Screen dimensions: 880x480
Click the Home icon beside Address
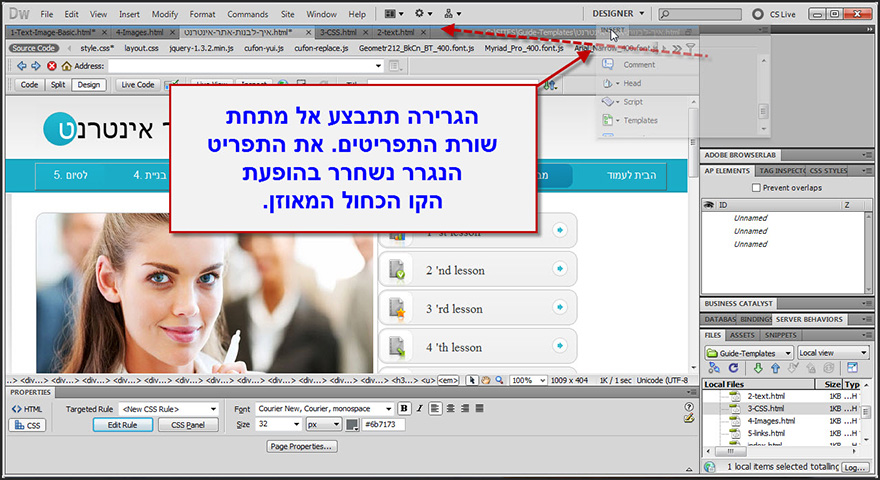click(66, 66)
